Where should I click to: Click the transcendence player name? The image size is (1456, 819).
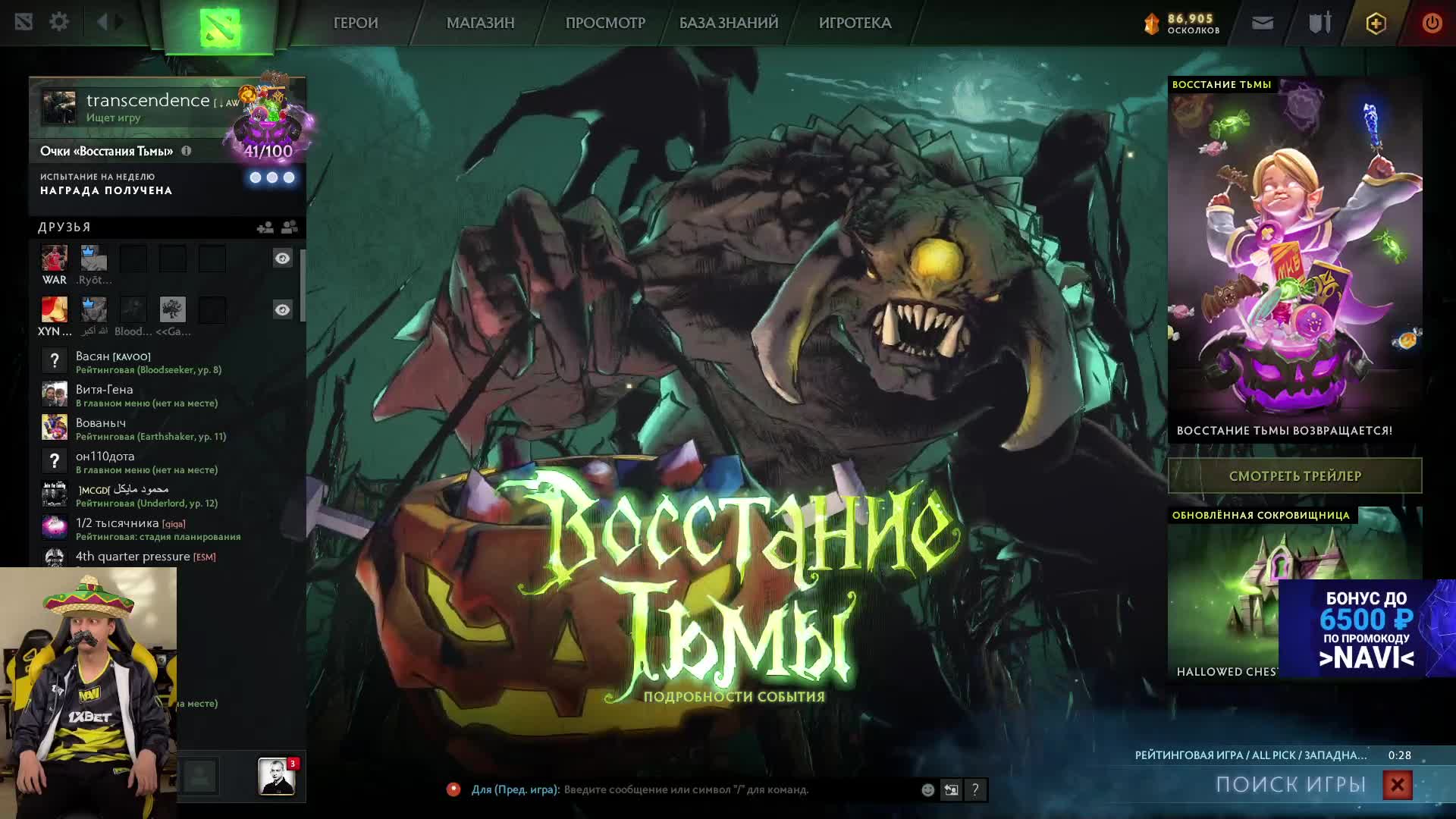tap(148, 100)
